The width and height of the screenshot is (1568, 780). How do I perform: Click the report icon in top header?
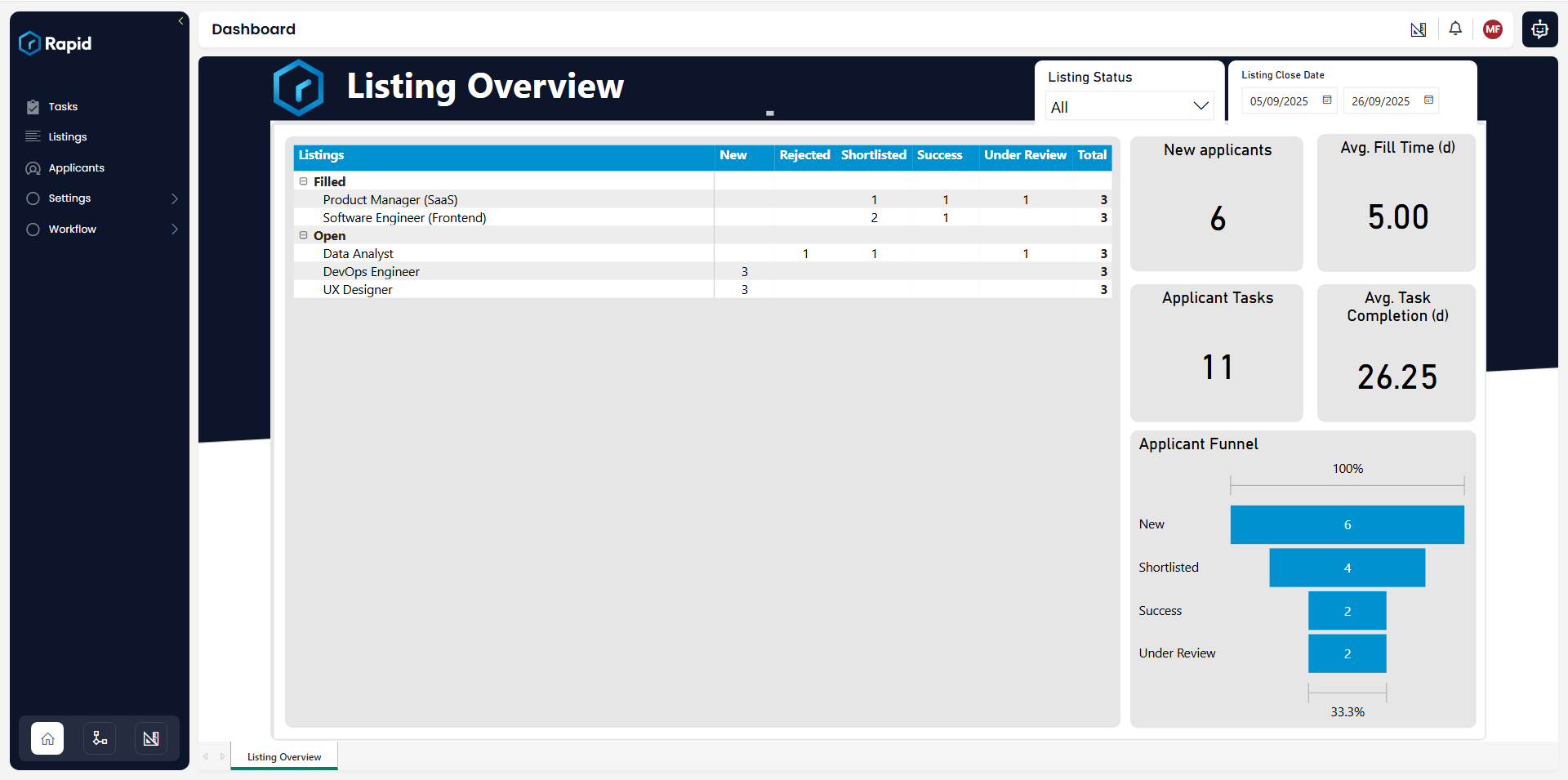(1419, 29)
